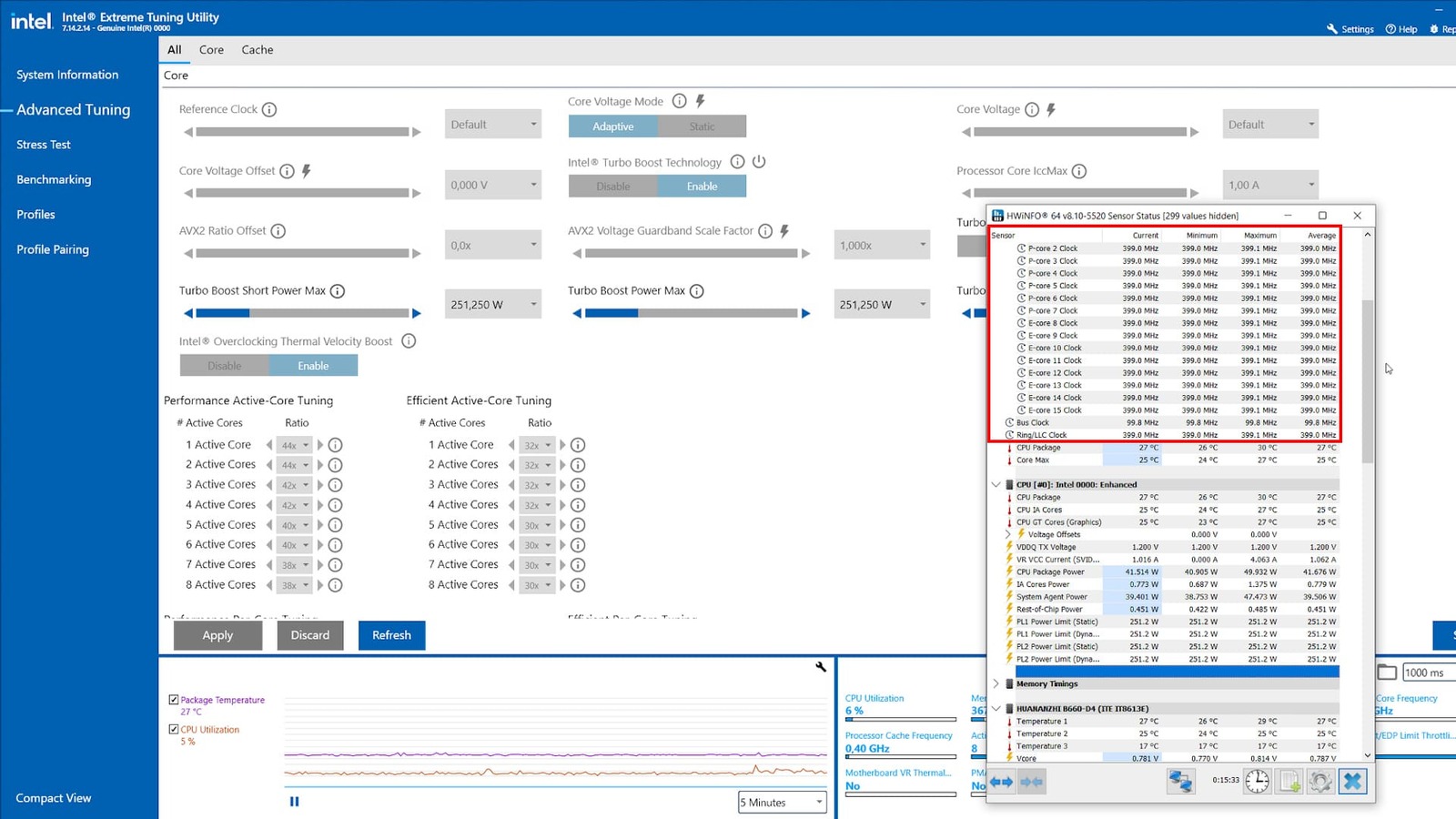This screenshot has width=1456, height=819.
Task: Open System Information in sidebar
Action: click(67, 75)
